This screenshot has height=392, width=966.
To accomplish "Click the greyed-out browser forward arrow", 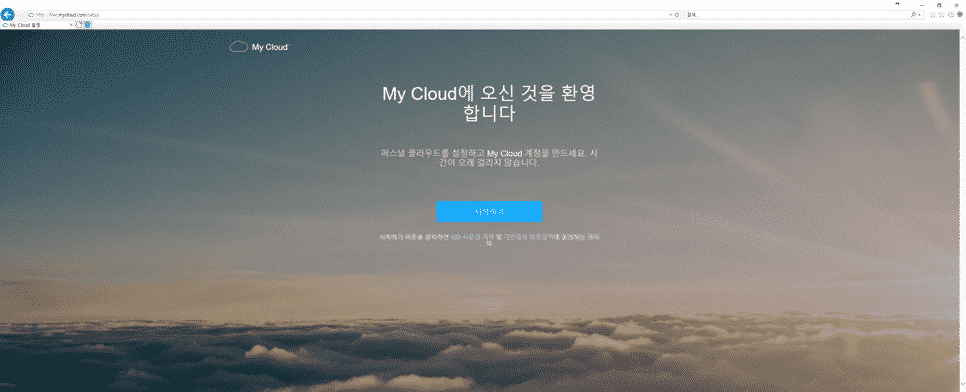I will 21,14.
